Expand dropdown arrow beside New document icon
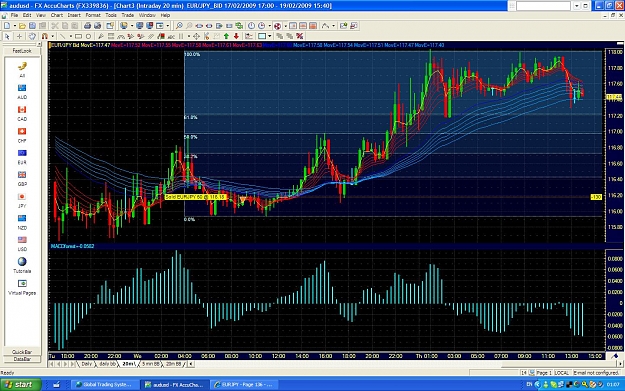The height and width of the screenshot is (391, 625). click(15, 26)
